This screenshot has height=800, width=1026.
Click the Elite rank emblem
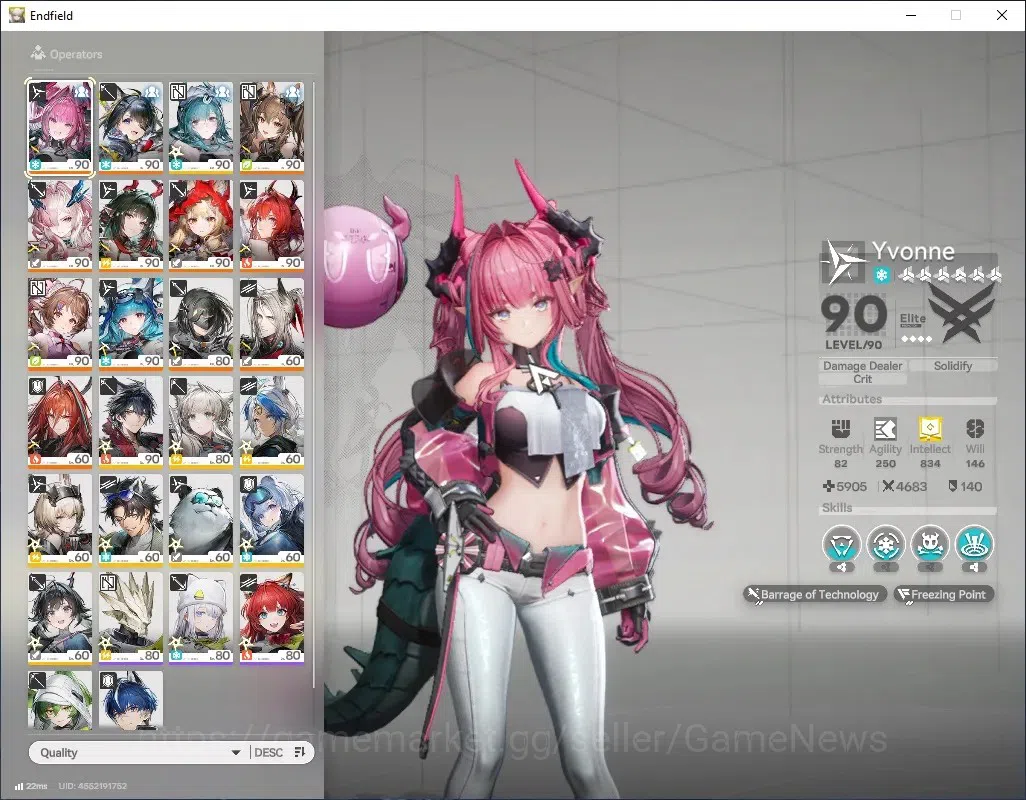point(961,314)
